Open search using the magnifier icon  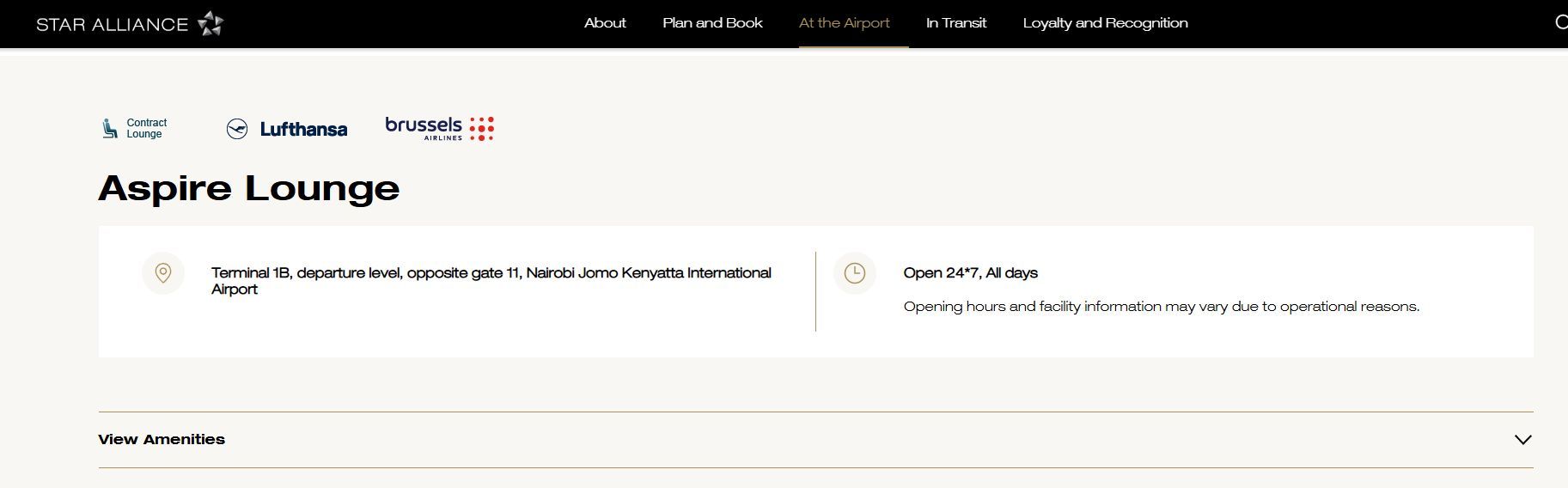coord(1560,22)
